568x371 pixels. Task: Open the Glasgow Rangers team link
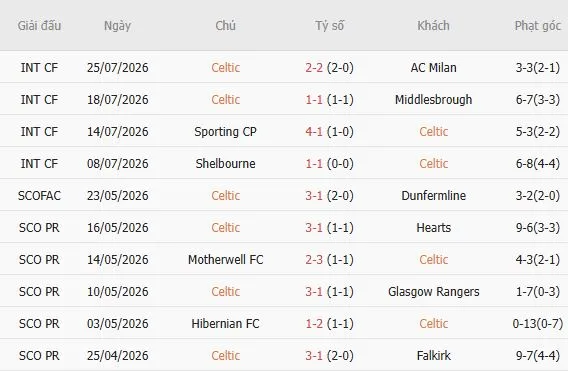[433, 292]
